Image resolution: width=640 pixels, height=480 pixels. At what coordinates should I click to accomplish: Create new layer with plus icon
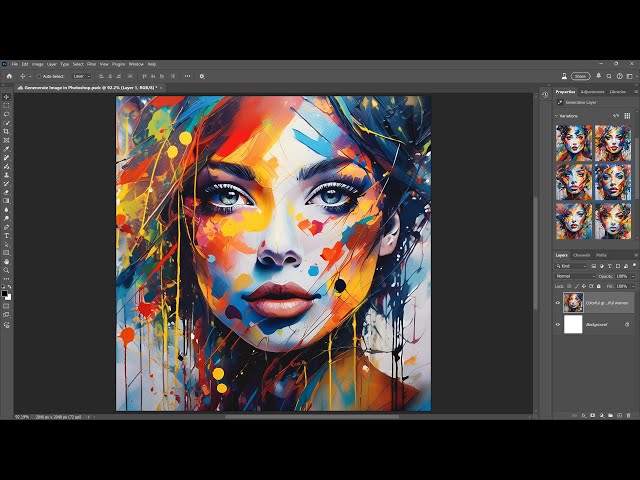(620, 416)
